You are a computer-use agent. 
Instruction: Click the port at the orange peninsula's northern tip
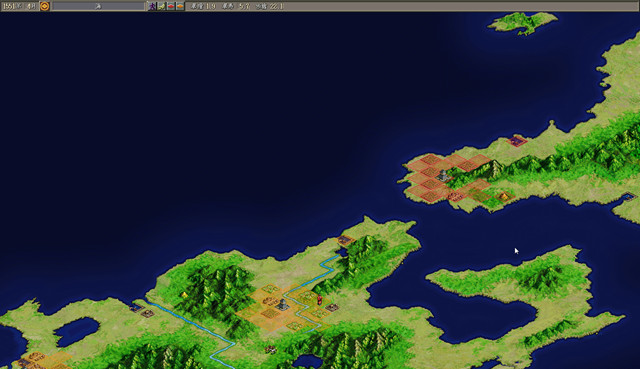pyautogui.click(x=345, y=240)
